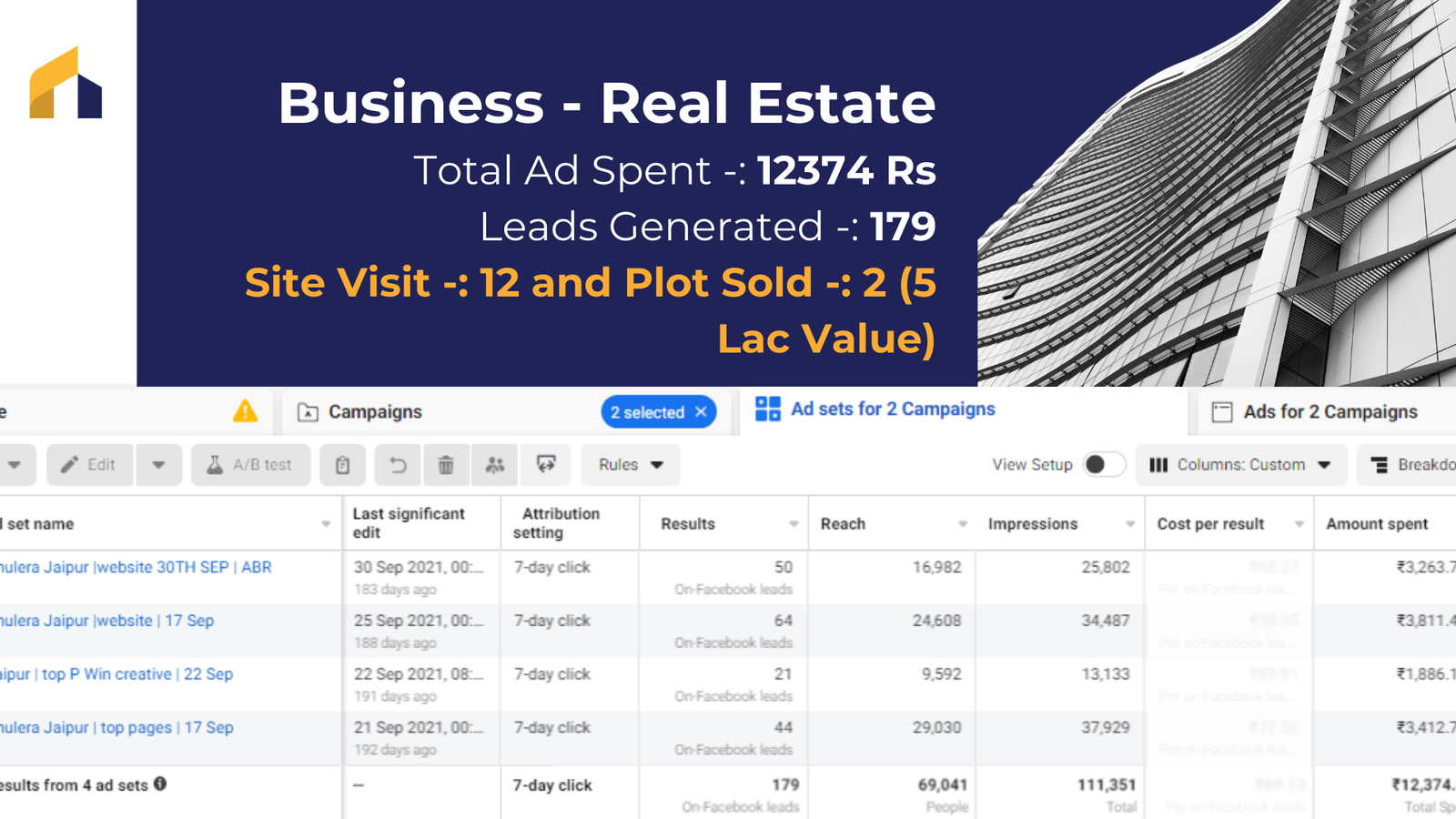Toggle the View Setup switch
The height and width of the screenshot is (819, 1456).
[1103, 465]
